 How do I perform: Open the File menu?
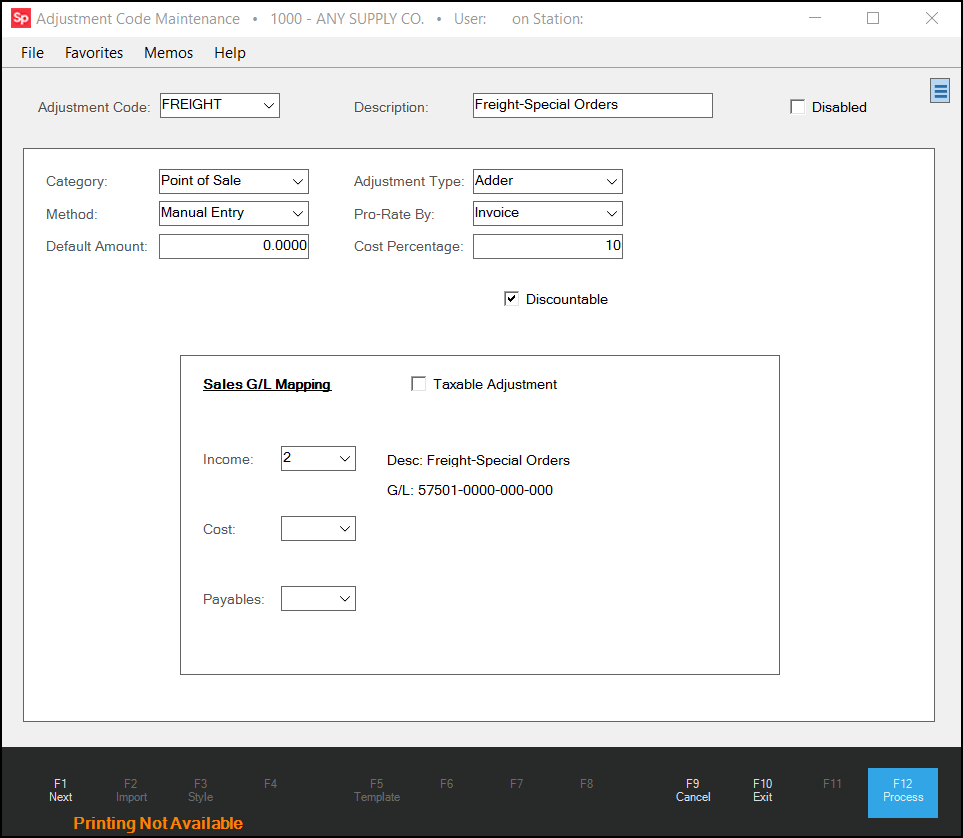click(33, 53)
